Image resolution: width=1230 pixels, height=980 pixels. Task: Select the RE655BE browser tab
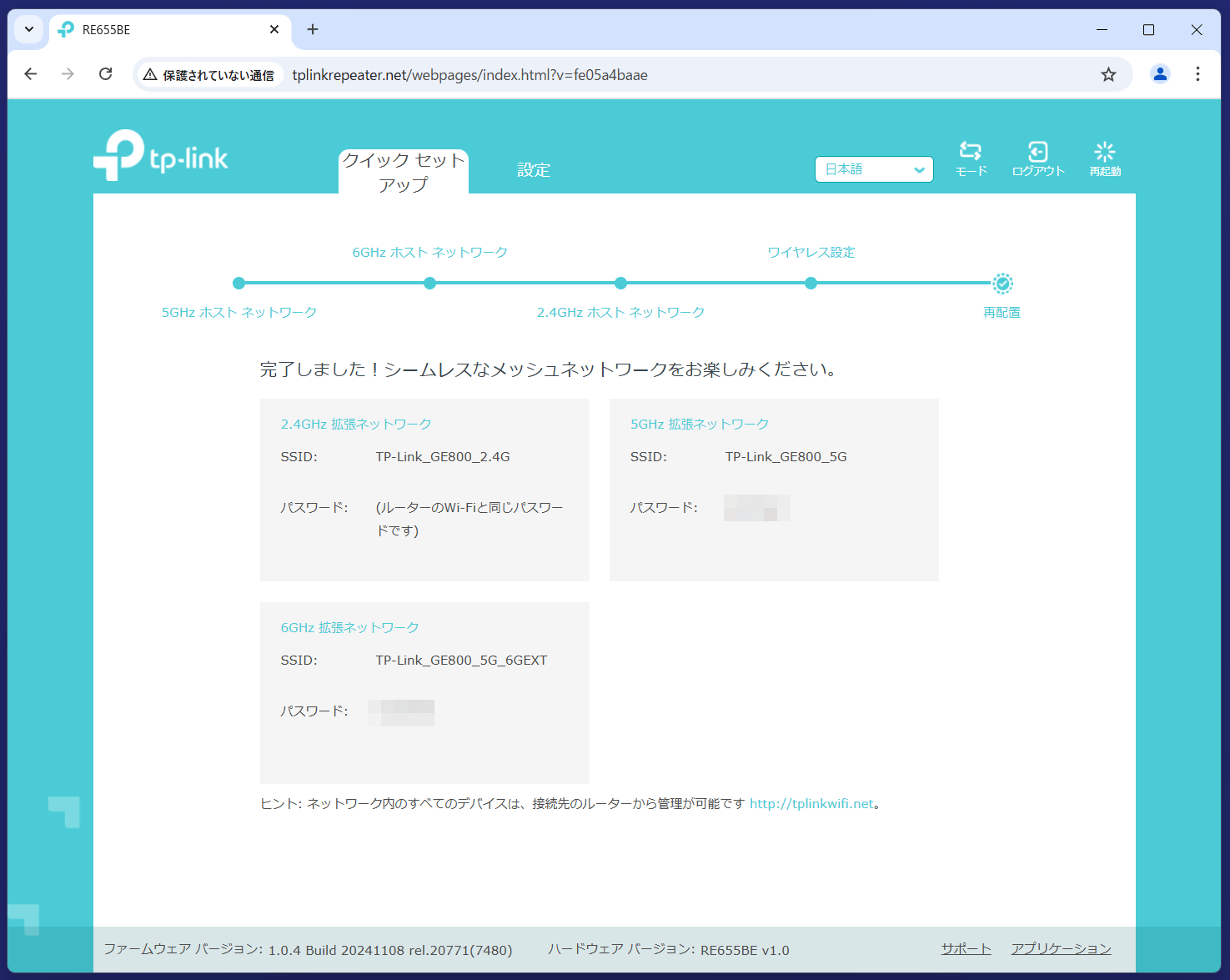pyautogui.click(x=170, y=30)
